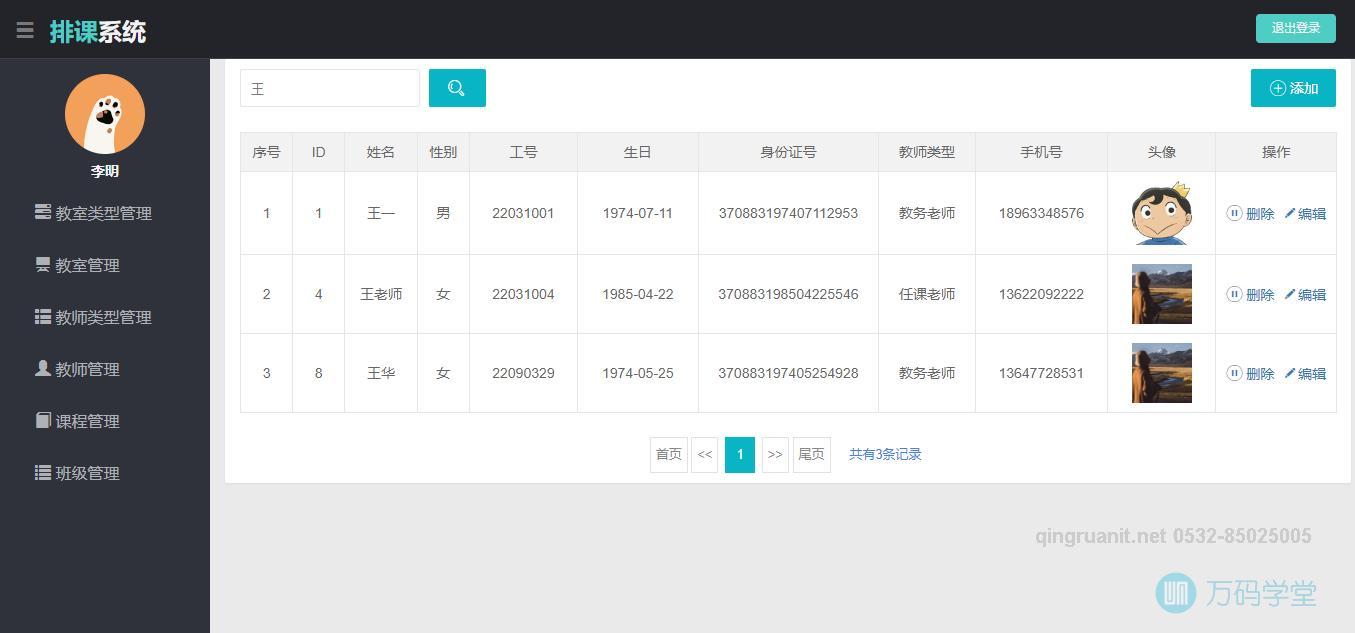The height and width of the screenshot is (633, 1355).
Task: Click 王老师's avatar thumbnail
Action: [x=1161, y=294]
